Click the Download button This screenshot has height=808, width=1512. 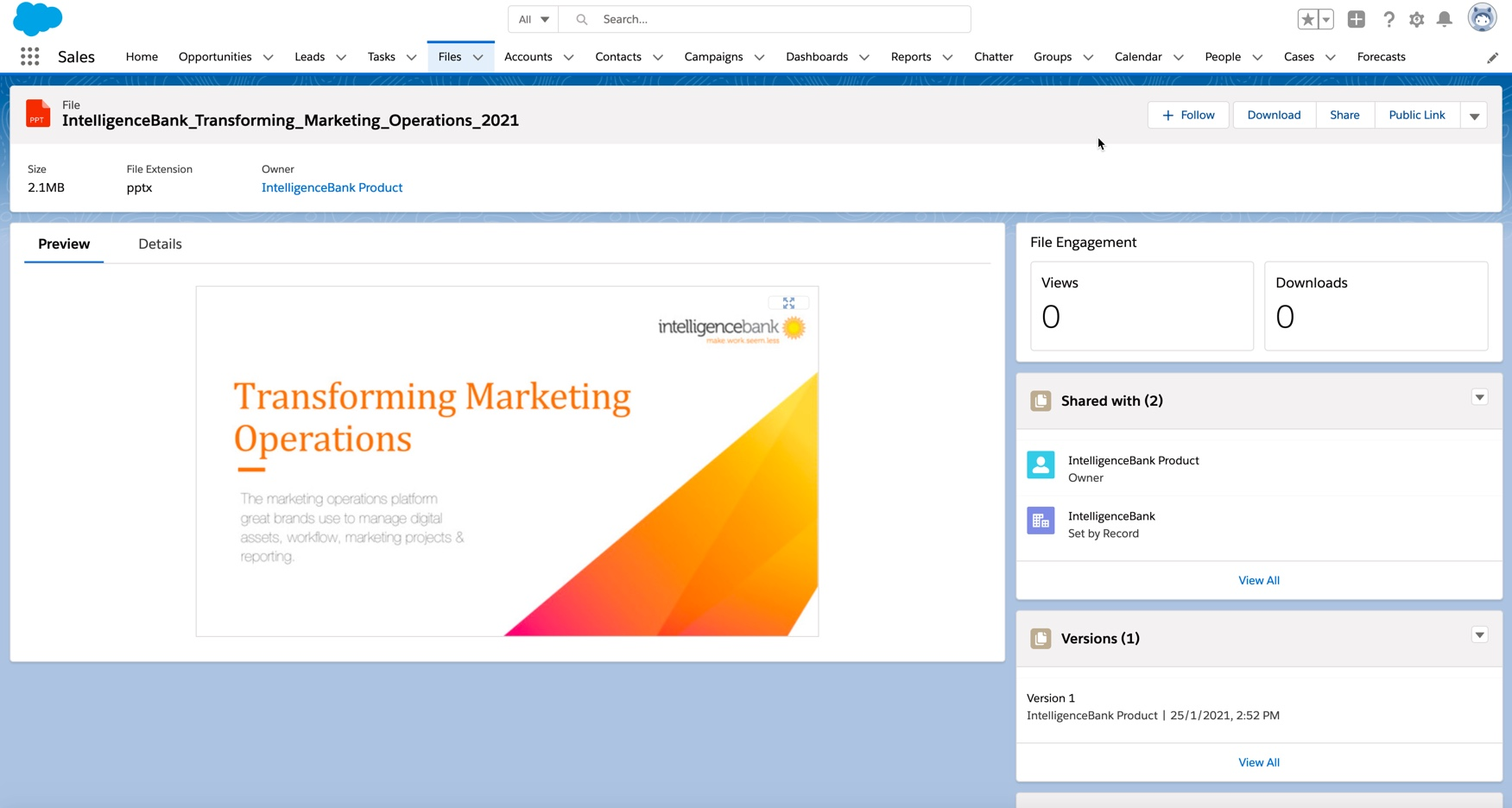pyautogui.click(x=1274, y=115)
